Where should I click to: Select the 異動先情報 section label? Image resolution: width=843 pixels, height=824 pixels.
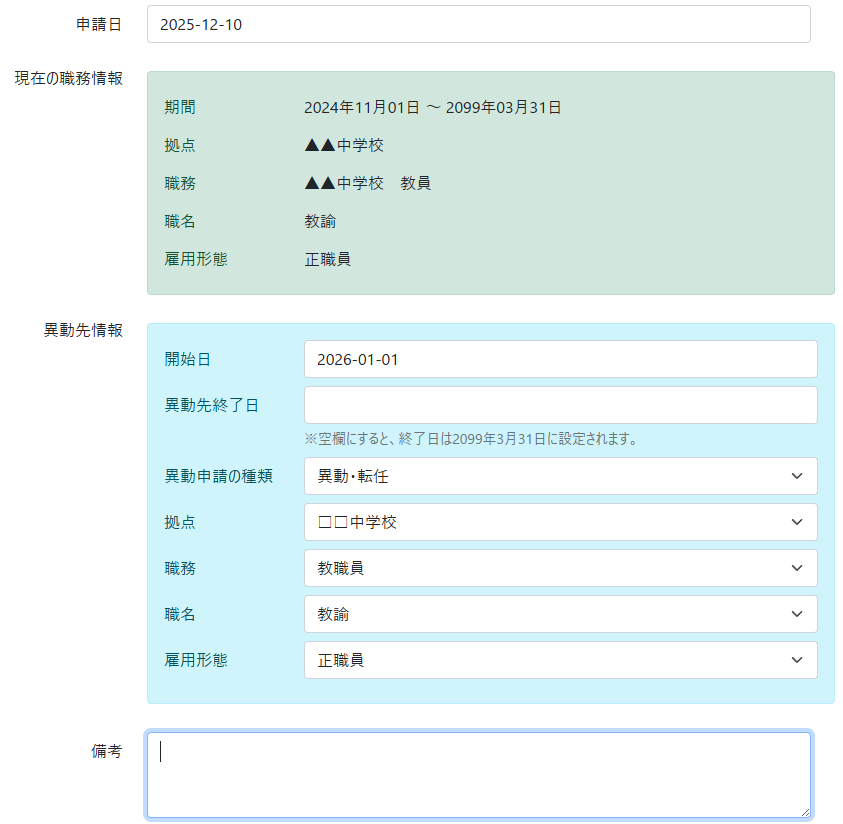click(83, 330)
